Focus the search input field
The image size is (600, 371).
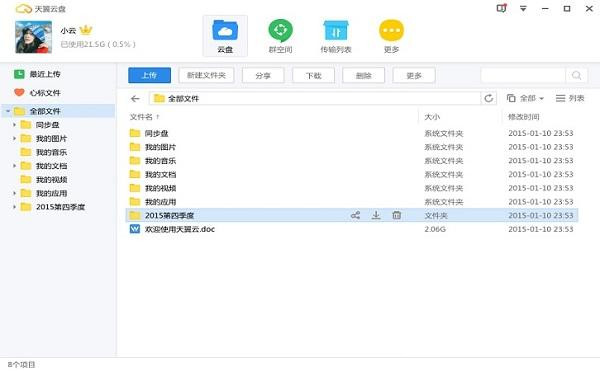pos(523,75)
